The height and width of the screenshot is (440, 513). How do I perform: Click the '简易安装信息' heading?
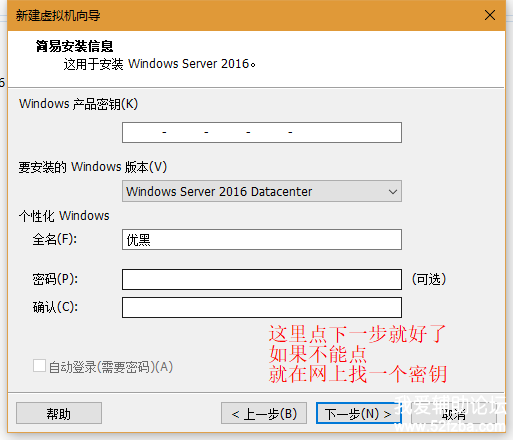click(x=75, y=46)
